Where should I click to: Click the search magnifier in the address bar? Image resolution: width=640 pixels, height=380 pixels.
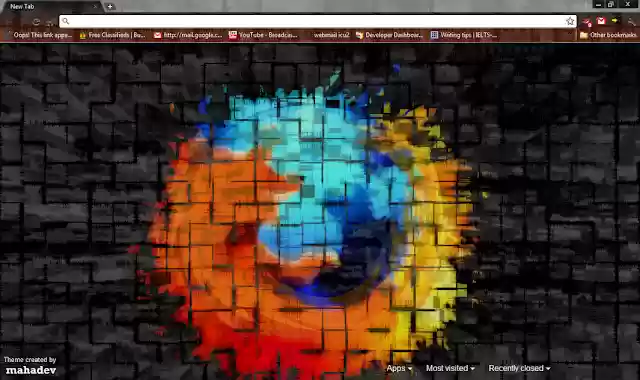click(66, 21)
